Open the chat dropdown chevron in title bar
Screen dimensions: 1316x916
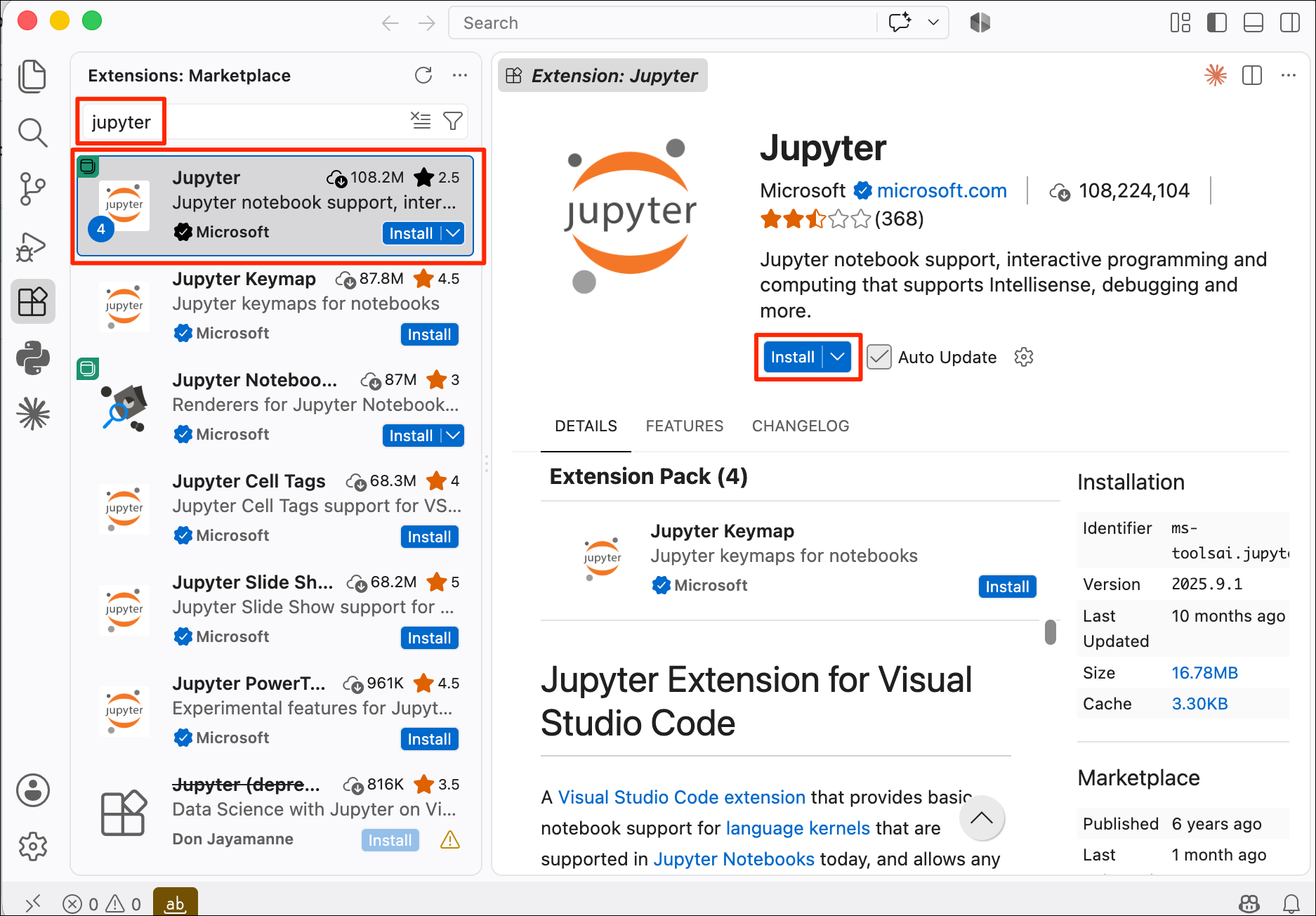click(x=933, y=22)
